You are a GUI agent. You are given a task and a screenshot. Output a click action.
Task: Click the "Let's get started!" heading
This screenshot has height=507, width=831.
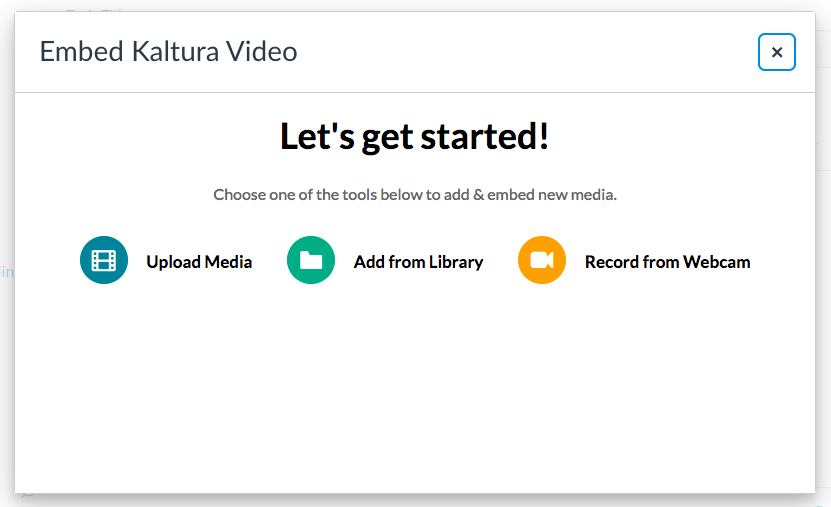(414, 137)
